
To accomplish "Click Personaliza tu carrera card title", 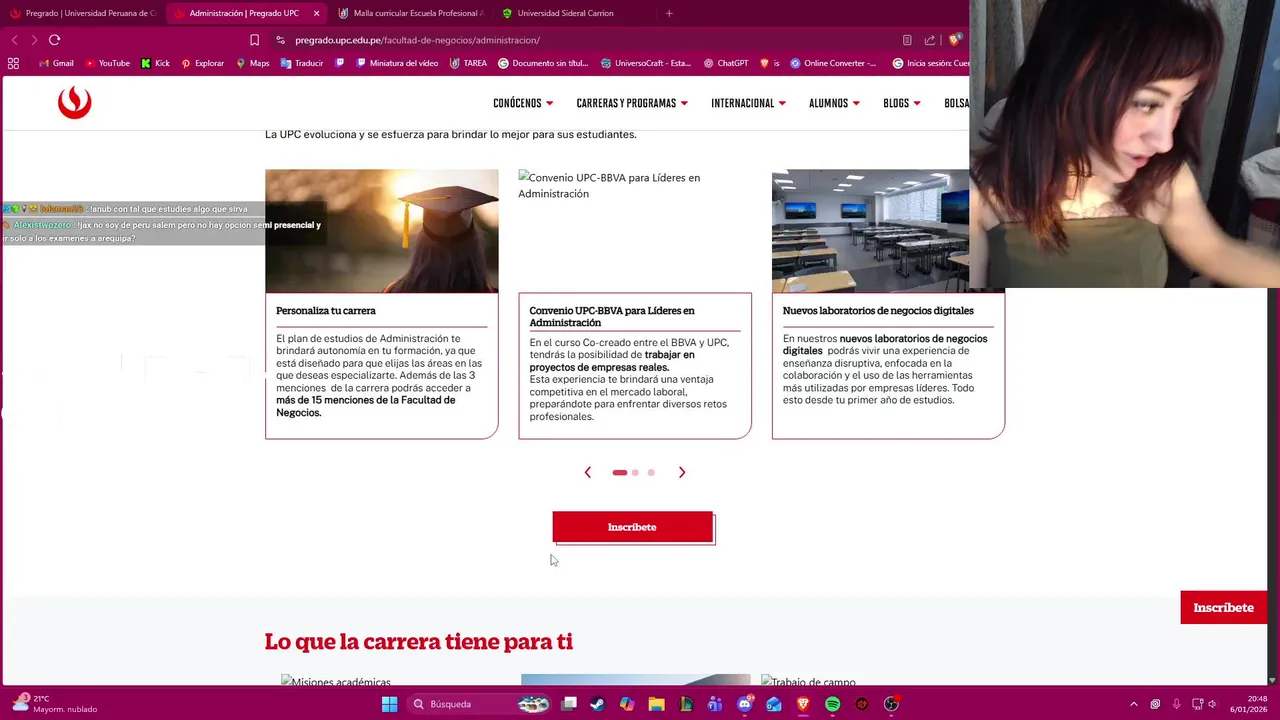I will tap(326, 311).
